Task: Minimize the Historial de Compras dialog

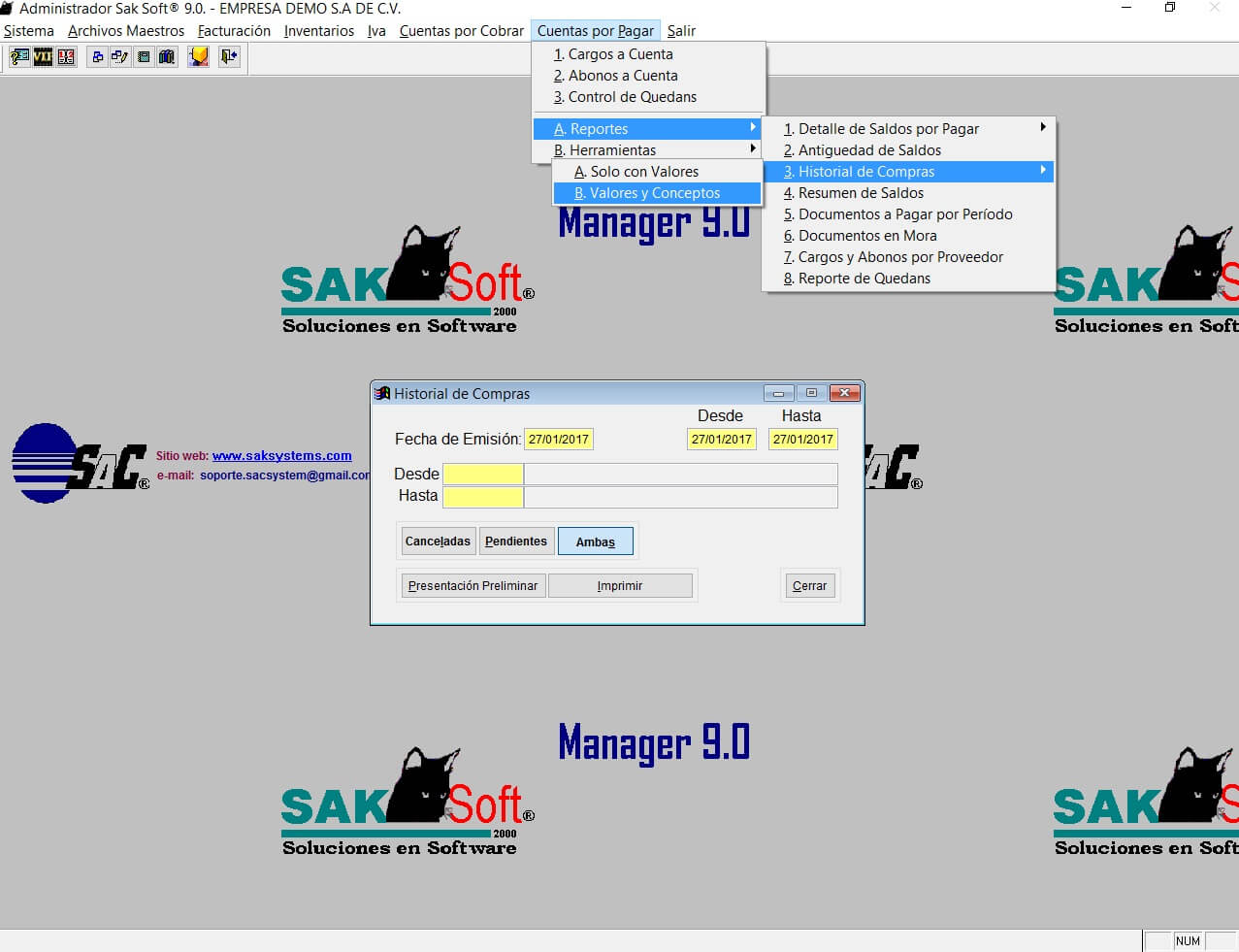Action: tap(778, 393)
